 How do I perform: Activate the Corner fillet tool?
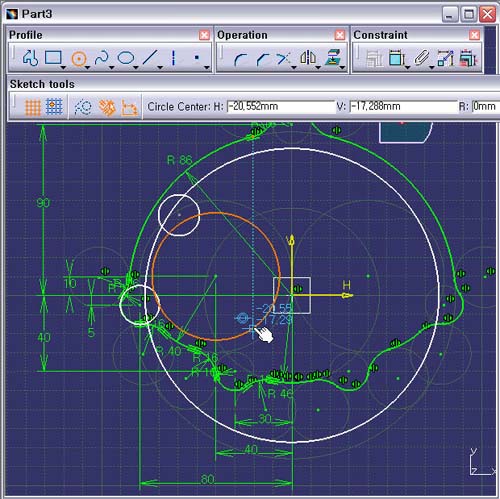(240, 59)
